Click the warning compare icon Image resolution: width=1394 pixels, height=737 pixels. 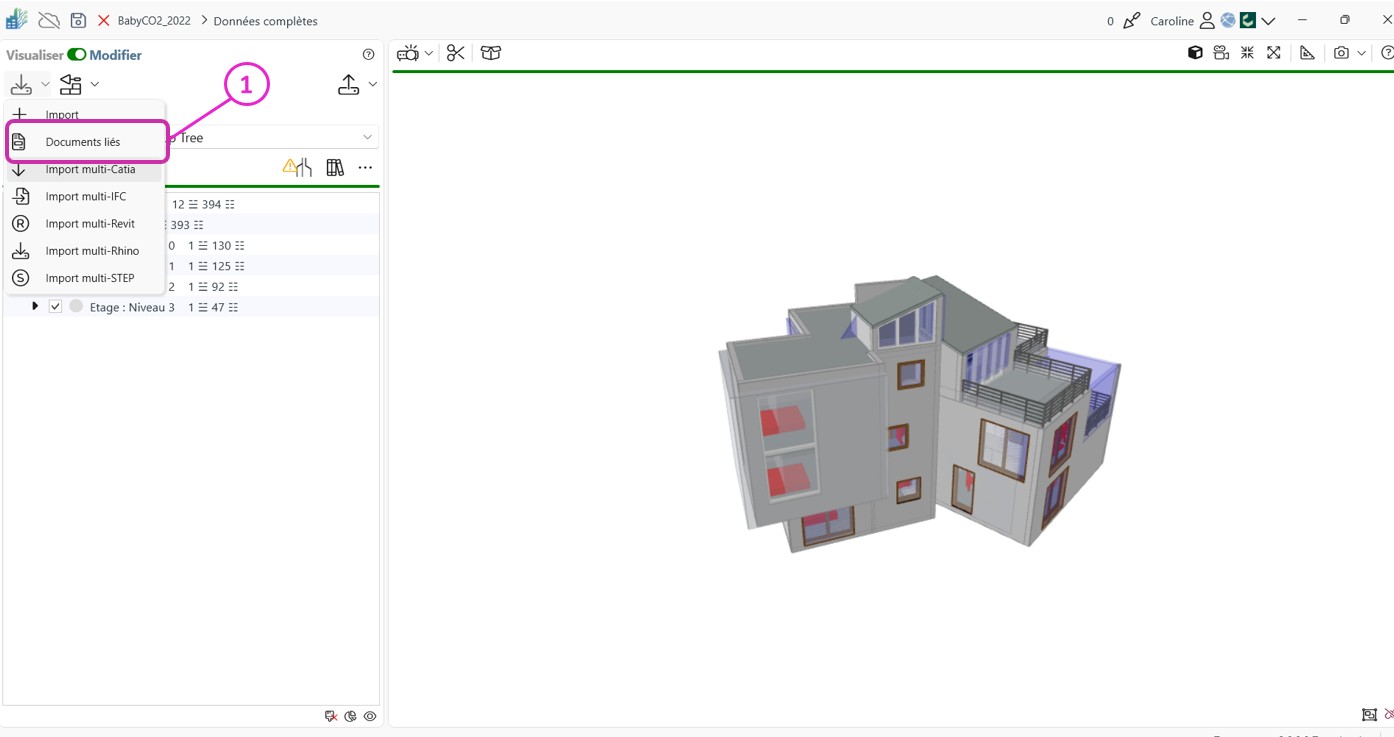[x=297, y=168]
